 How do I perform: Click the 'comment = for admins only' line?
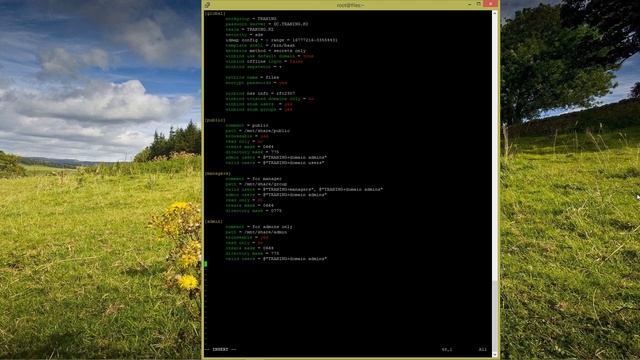coord(259,227)
